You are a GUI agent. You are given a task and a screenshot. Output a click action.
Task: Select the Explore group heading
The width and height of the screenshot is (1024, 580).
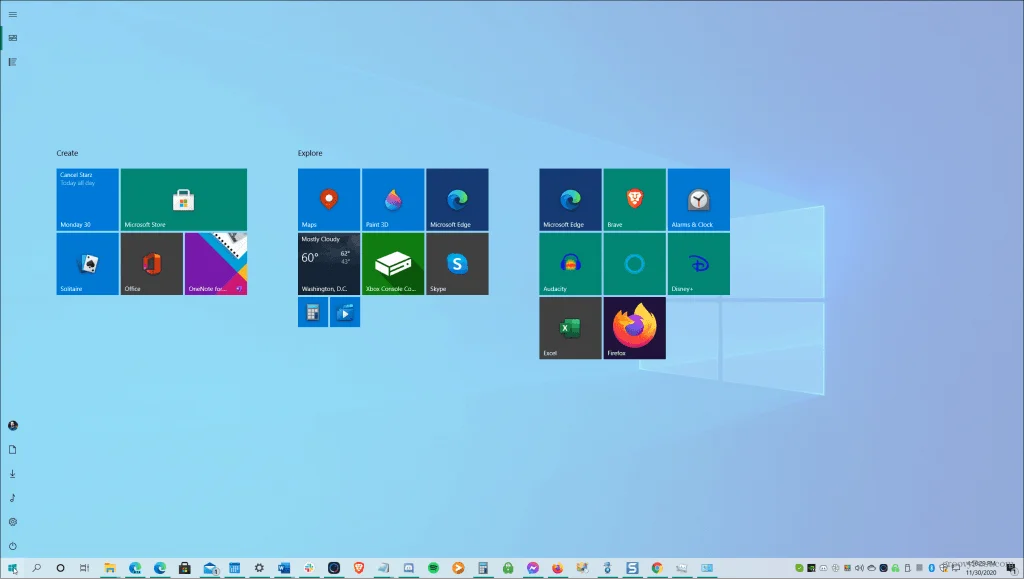(310, 153)
